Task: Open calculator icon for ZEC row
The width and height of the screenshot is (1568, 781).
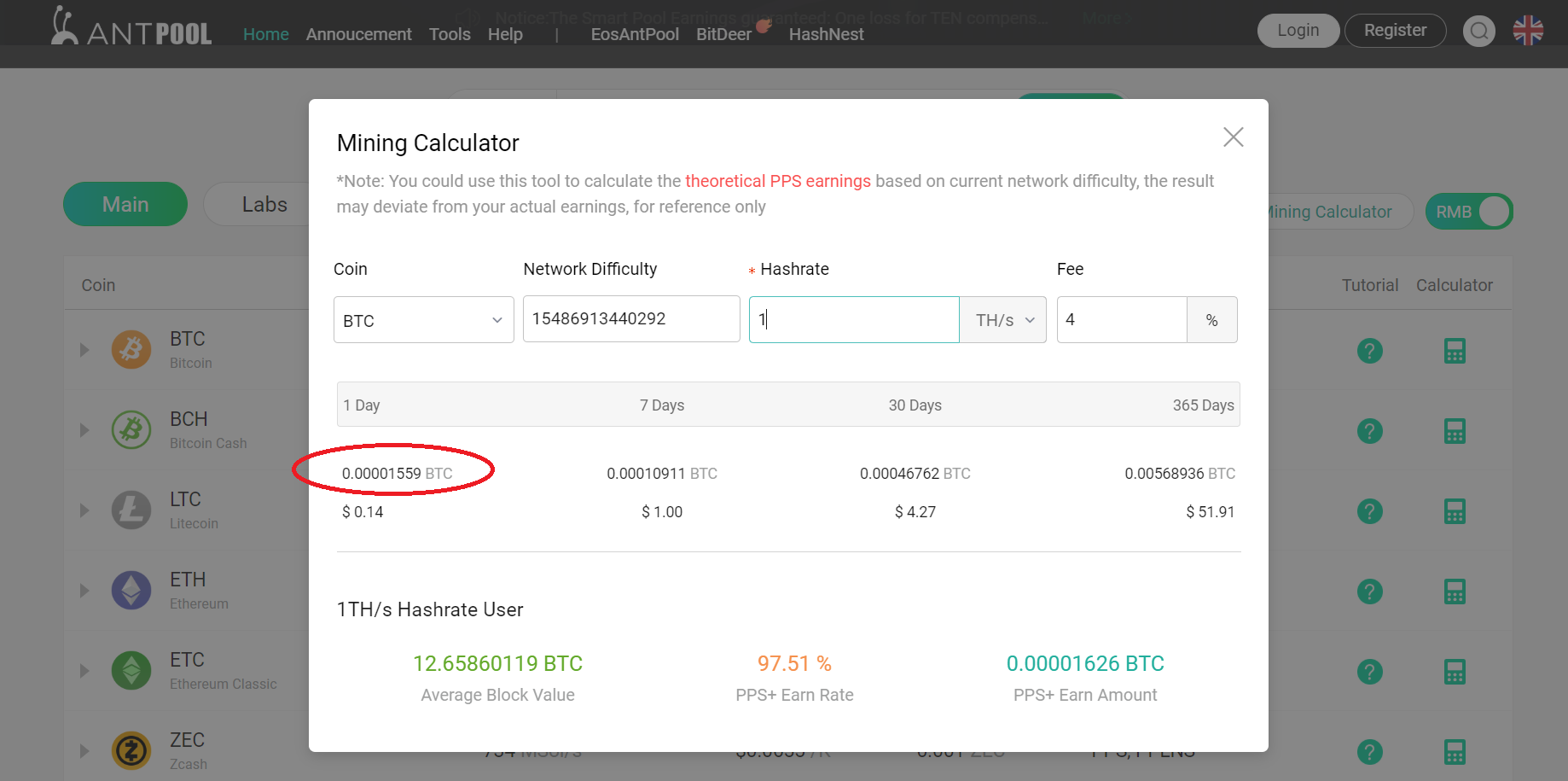Action: (x=1455, y=752)
